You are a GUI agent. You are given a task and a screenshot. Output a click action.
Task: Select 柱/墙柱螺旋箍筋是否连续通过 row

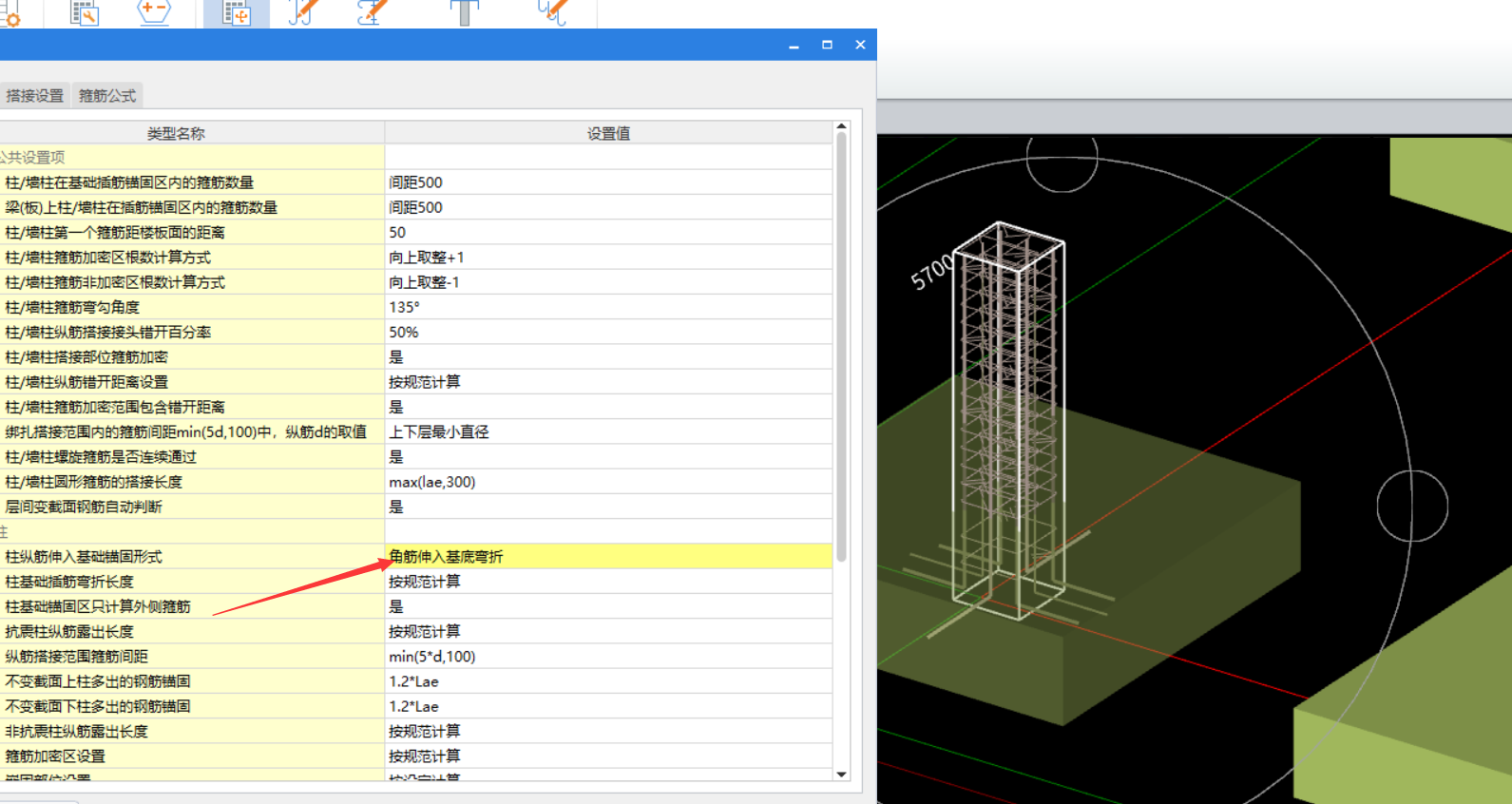[192, 457]
